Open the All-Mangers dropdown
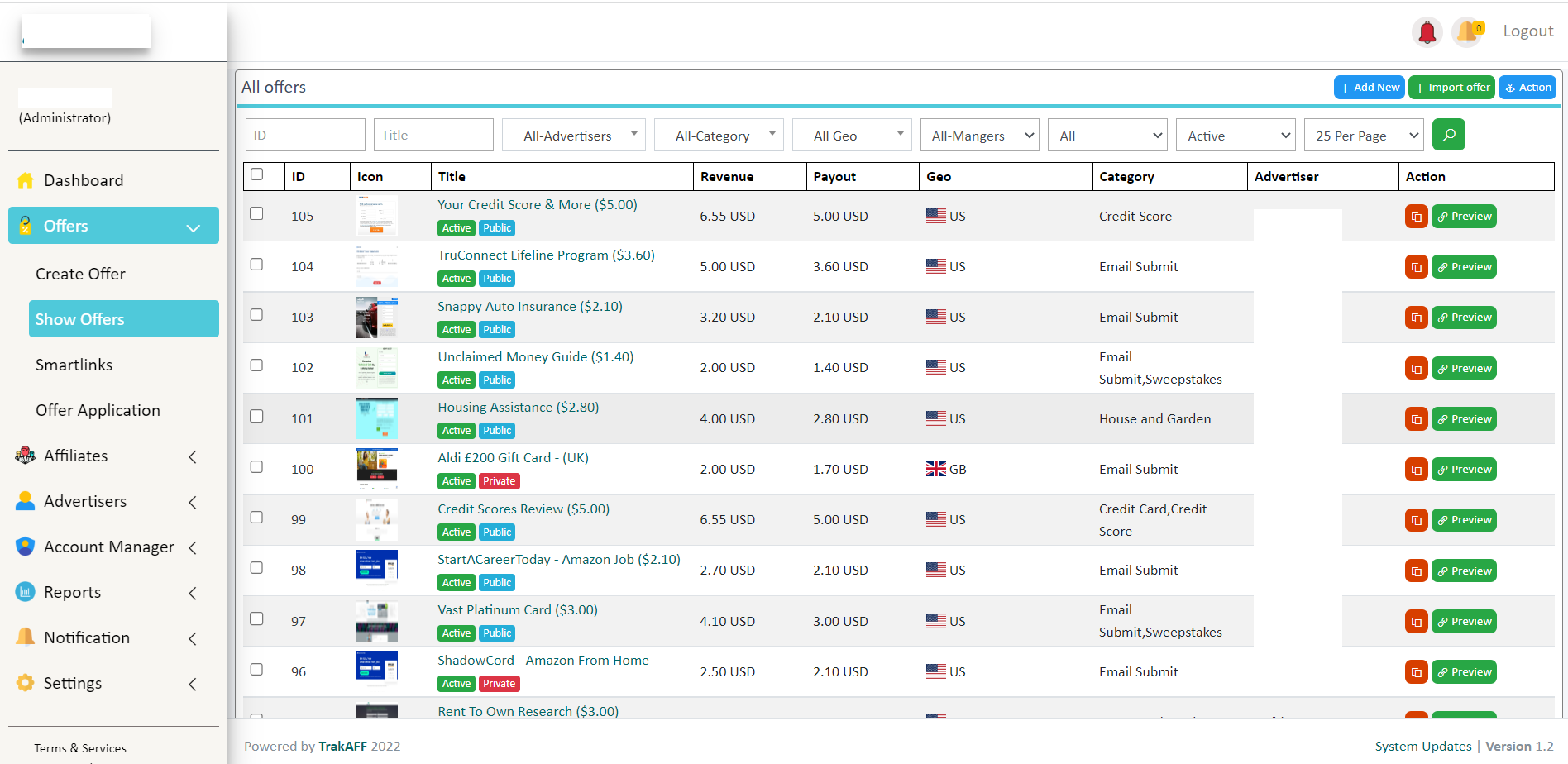 coord(980,135)
